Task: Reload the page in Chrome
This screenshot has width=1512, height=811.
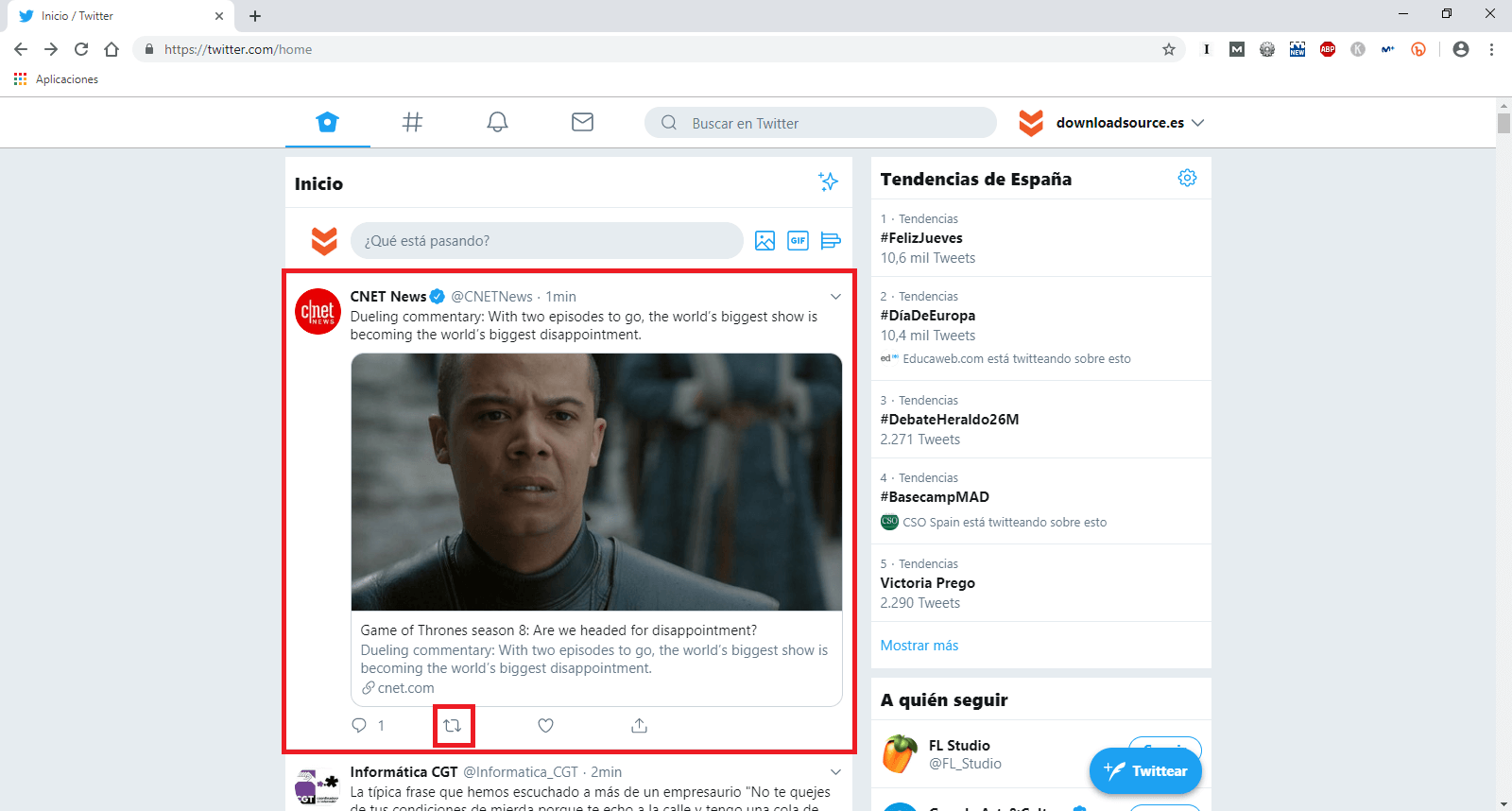Action: 81,49
